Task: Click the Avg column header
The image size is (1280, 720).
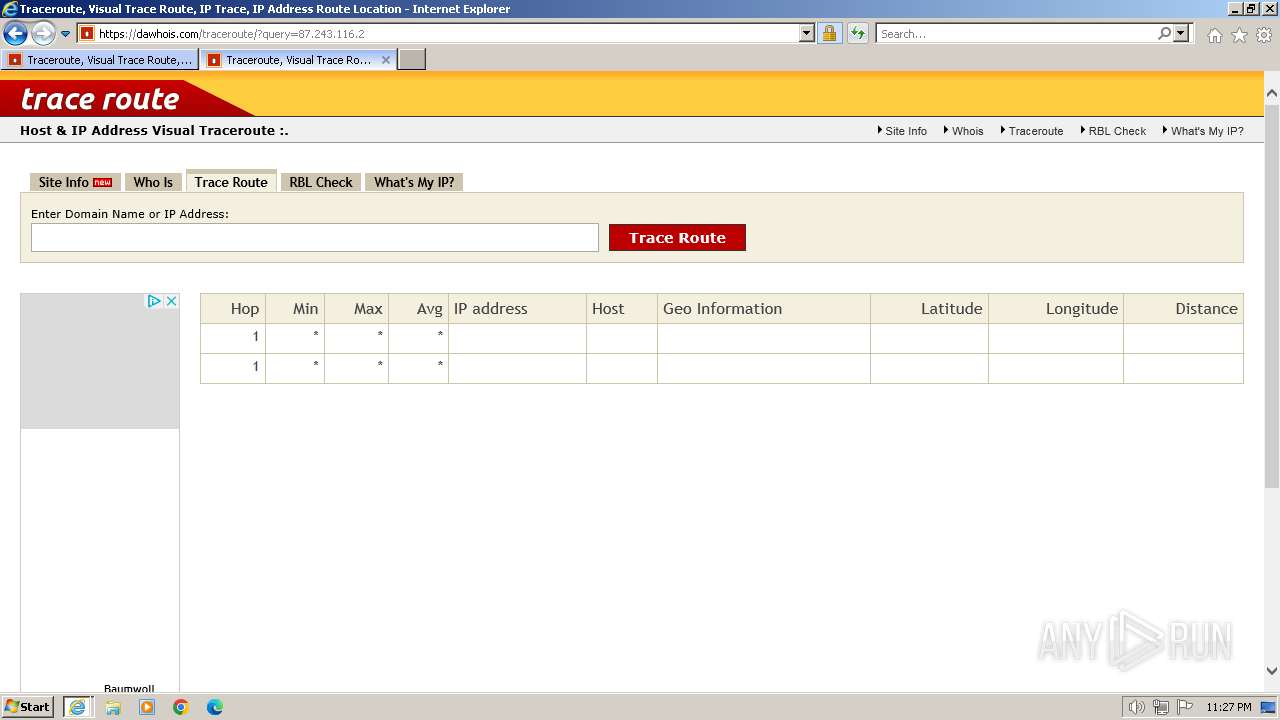Action: click(419, 309)
